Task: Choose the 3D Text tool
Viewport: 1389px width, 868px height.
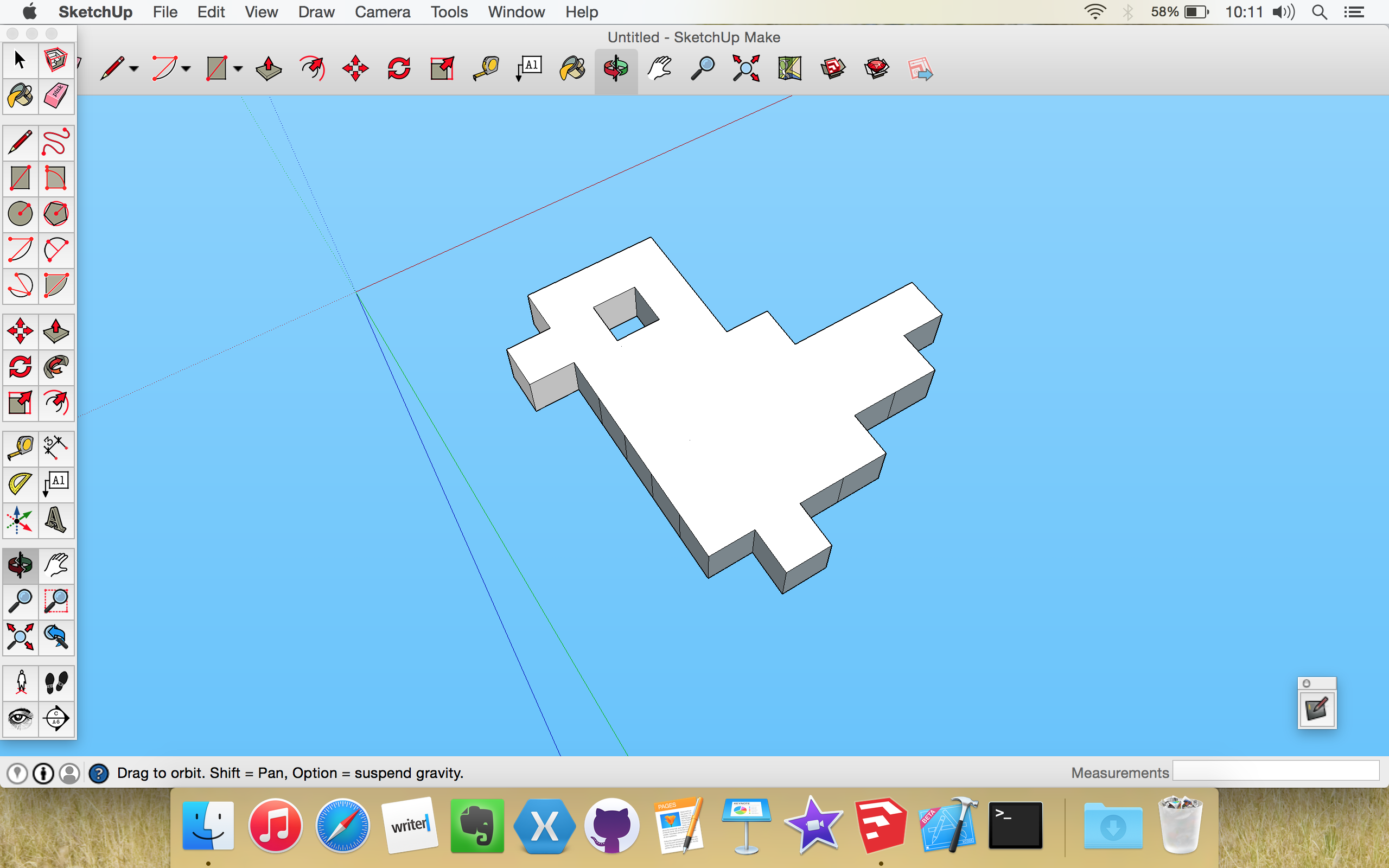Action: (56, 520)
